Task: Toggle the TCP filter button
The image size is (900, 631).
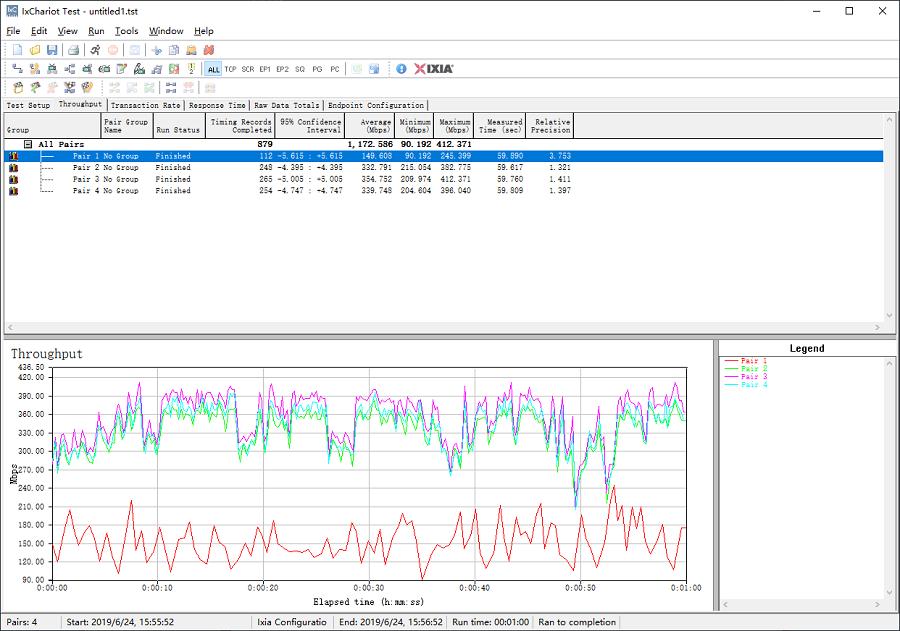Action: tap(230, 69)
